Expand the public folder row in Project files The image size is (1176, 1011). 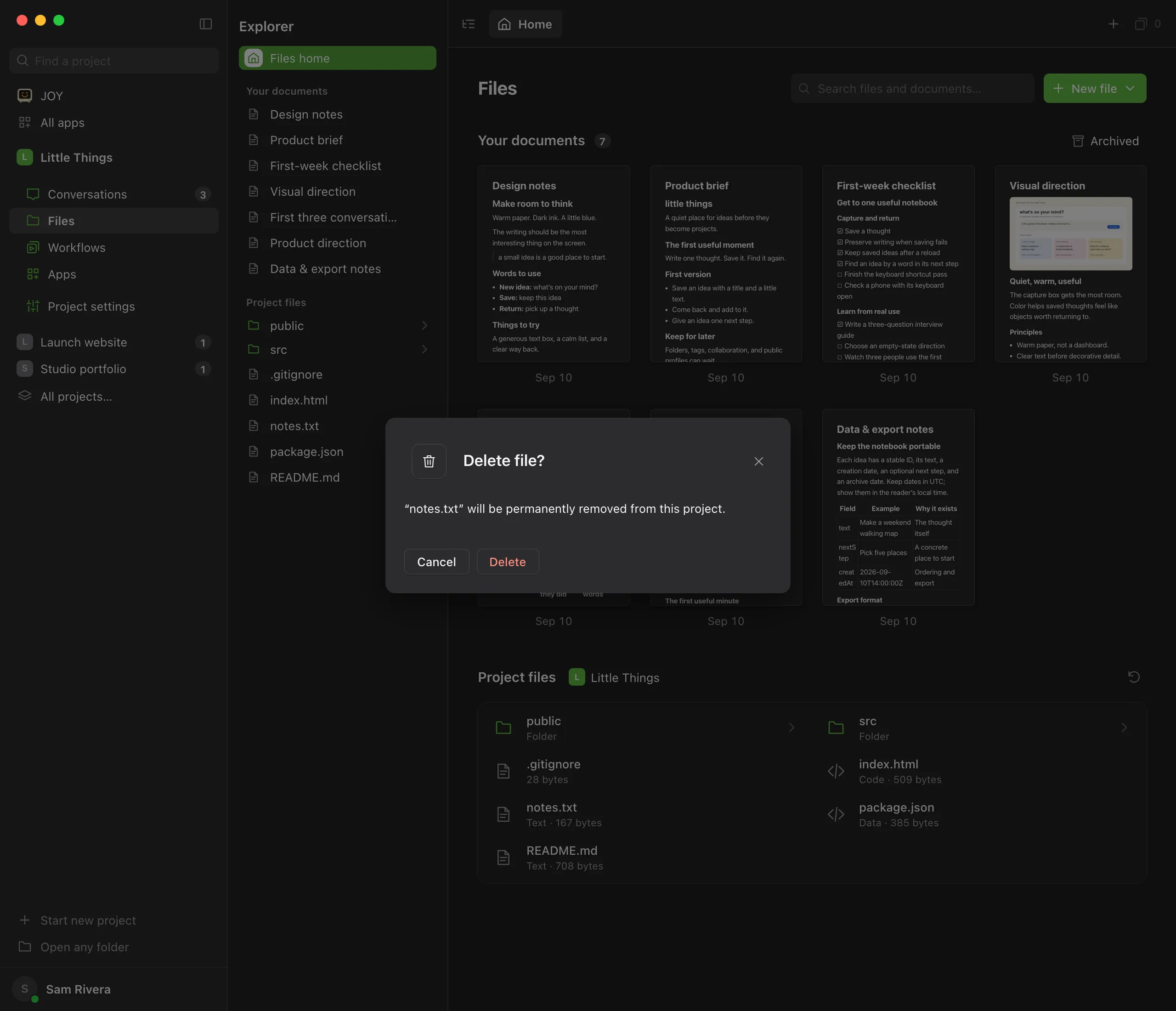point(646,728)
